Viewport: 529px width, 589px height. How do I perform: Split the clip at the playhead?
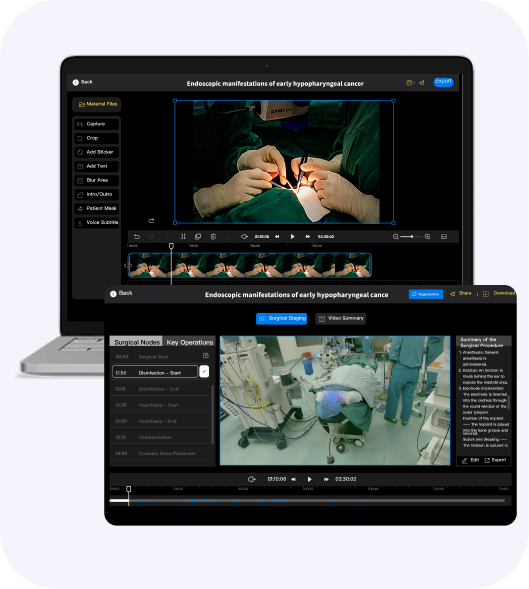pos(183,236)
